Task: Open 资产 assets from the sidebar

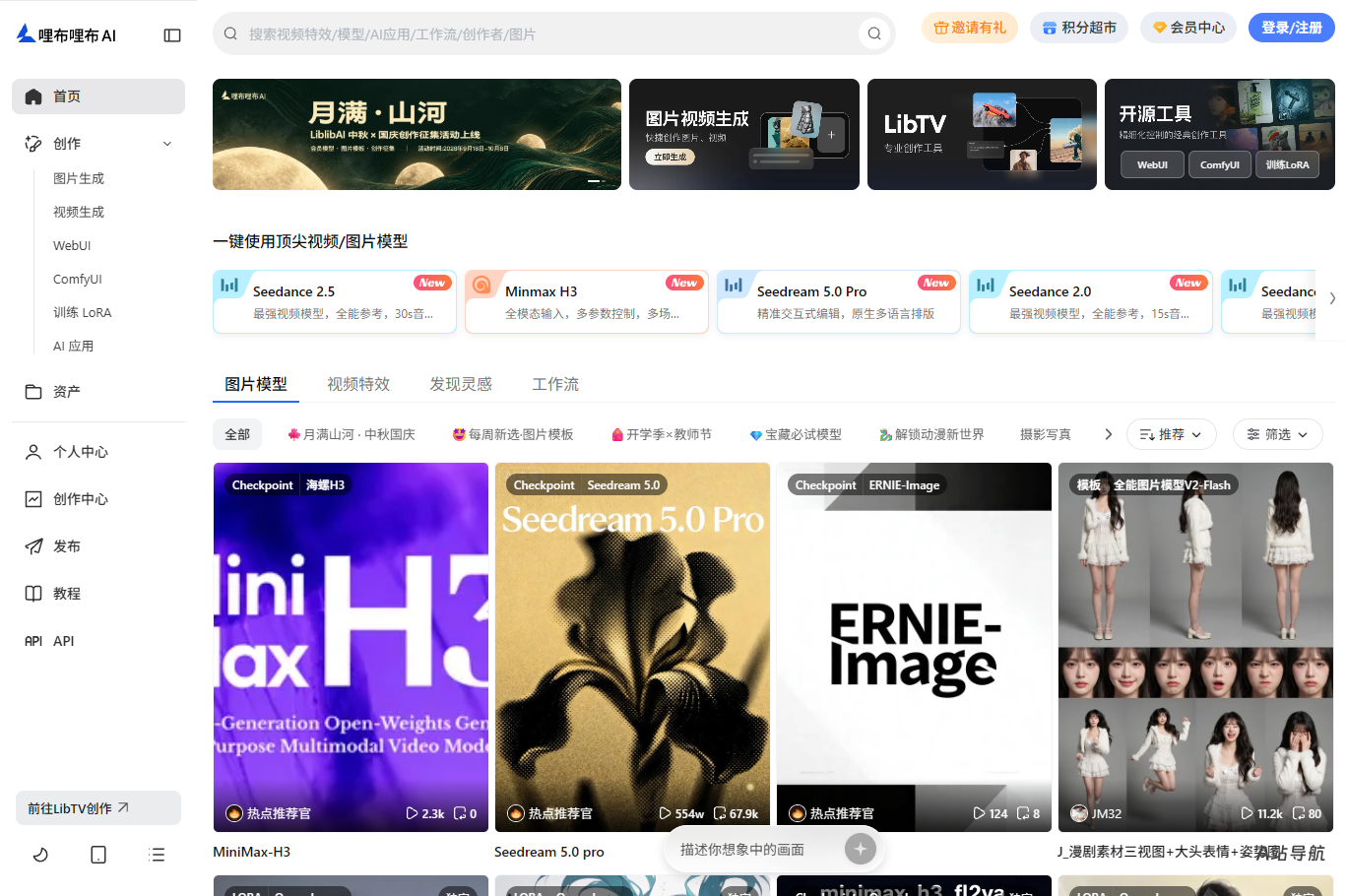Action: tap(98, 392)
